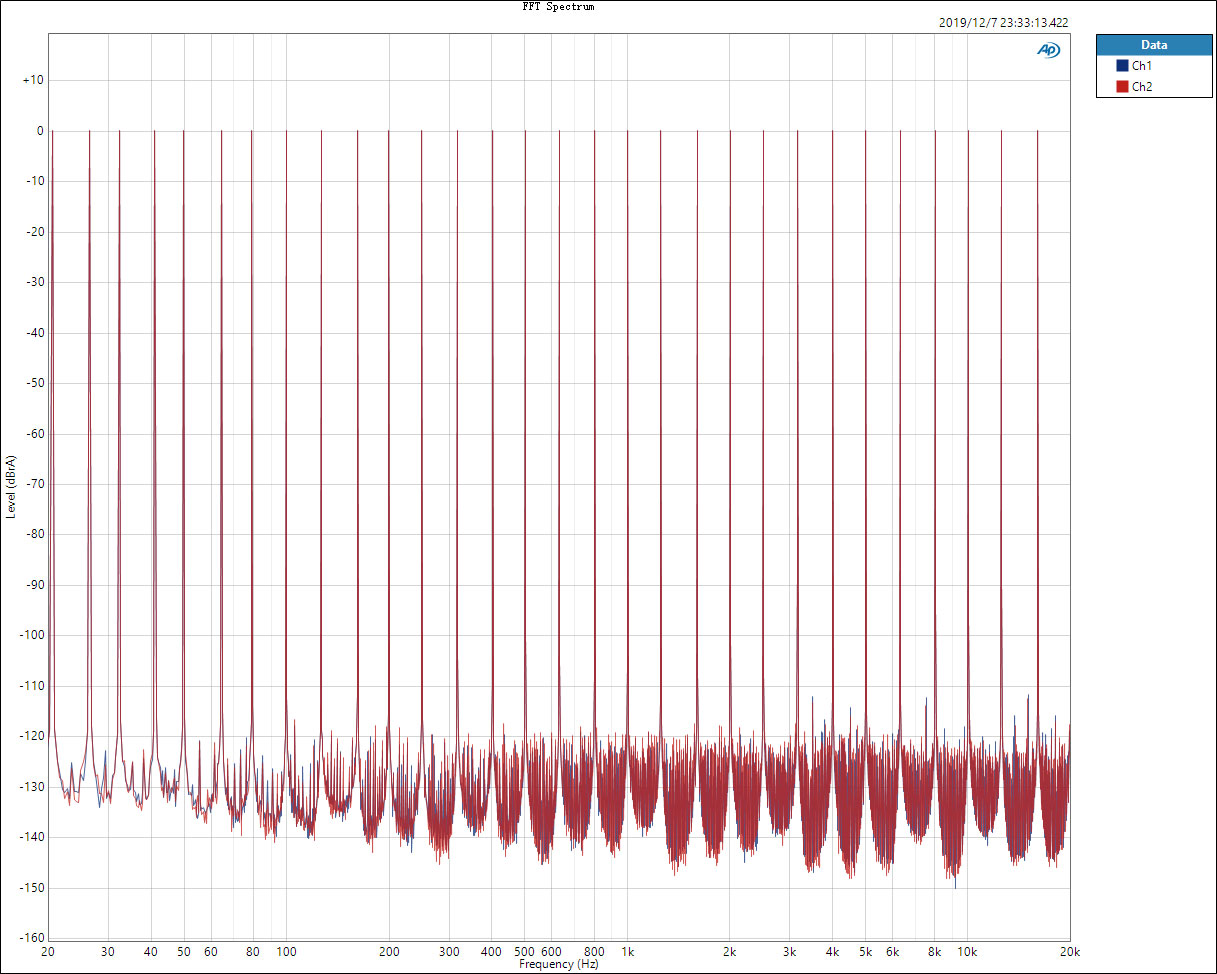Click the 2k frequency axis tick
Image resolution: width=1217 pixels, height=974 pixels.
pos(730,952)
